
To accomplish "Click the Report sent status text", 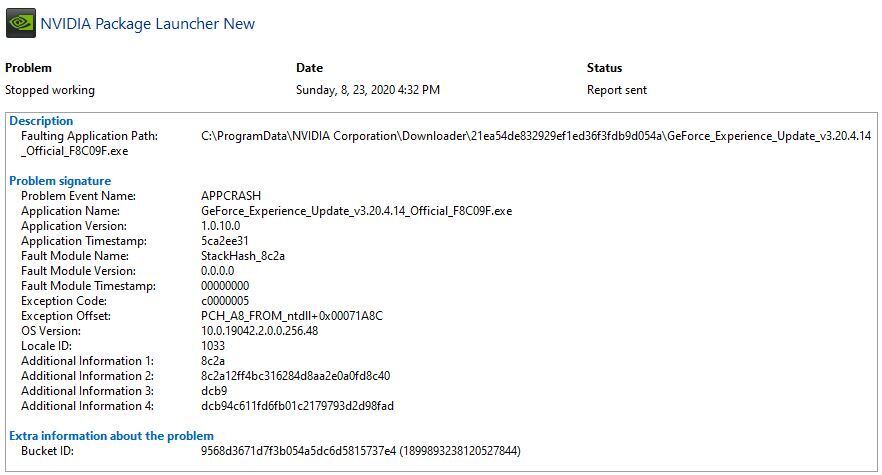I will click(616, 90).
